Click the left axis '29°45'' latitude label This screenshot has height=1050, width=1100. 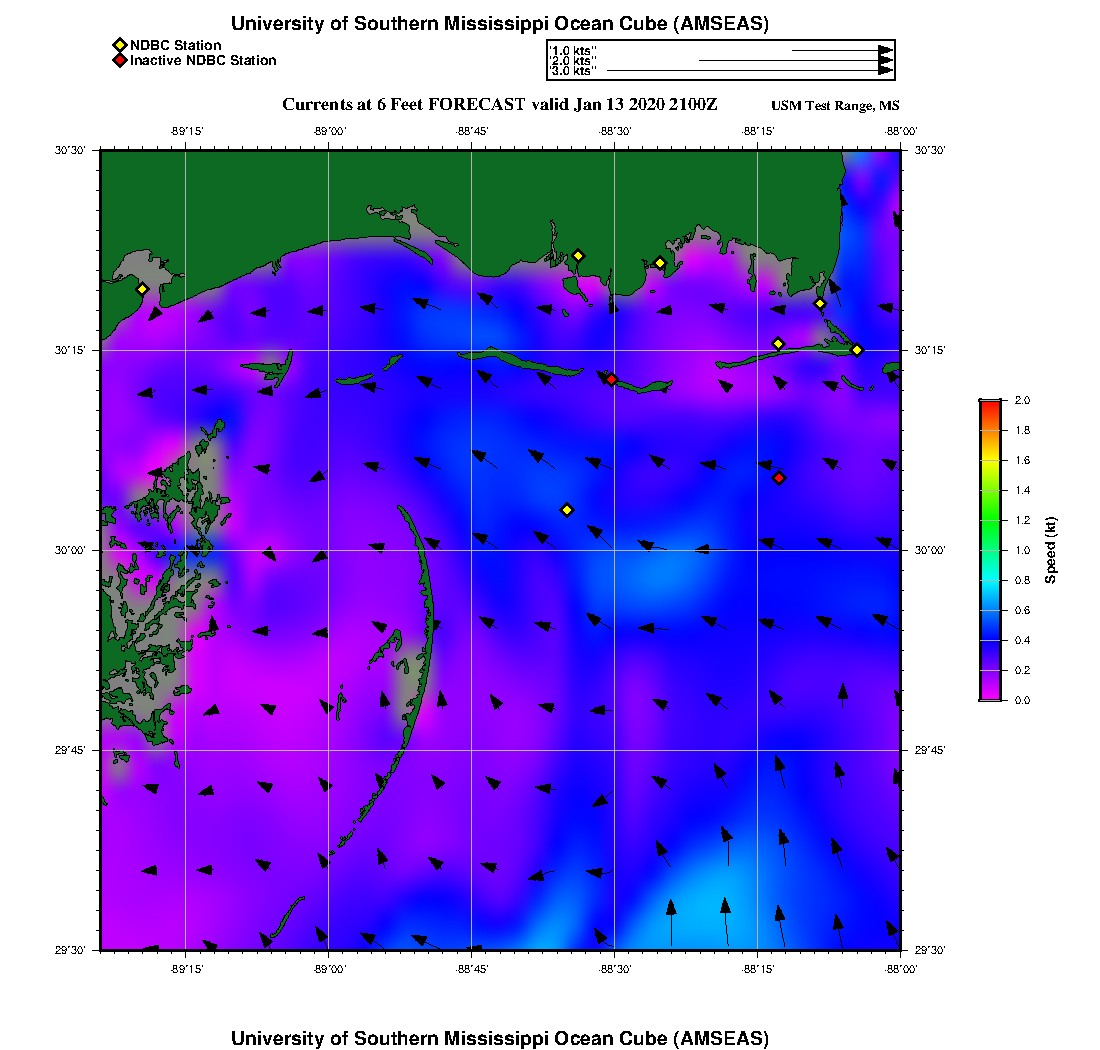click(x=69, y=751)
